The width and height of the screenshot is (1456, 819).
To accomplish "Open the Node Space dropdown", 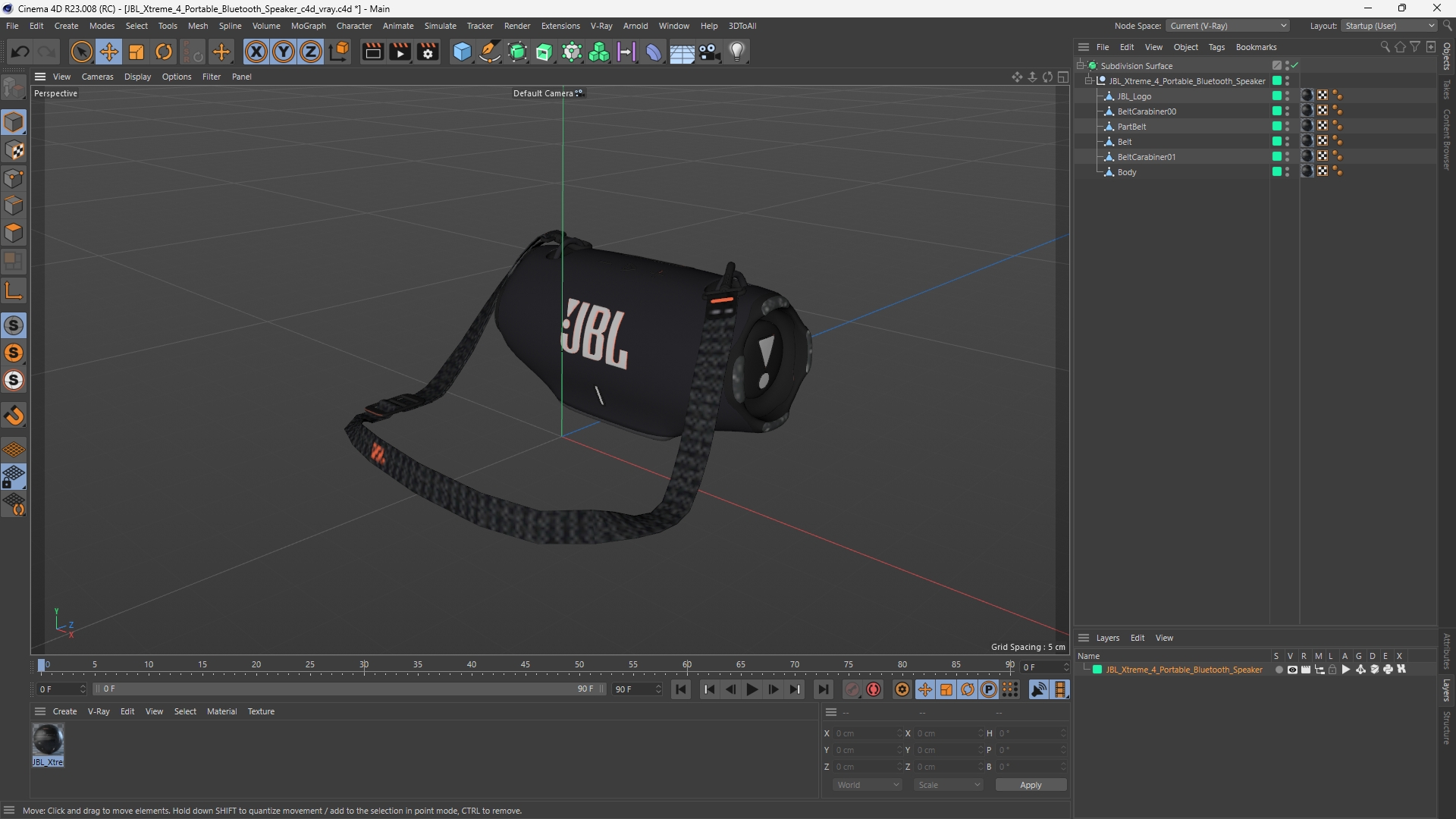I will (x=1228, y=26).
